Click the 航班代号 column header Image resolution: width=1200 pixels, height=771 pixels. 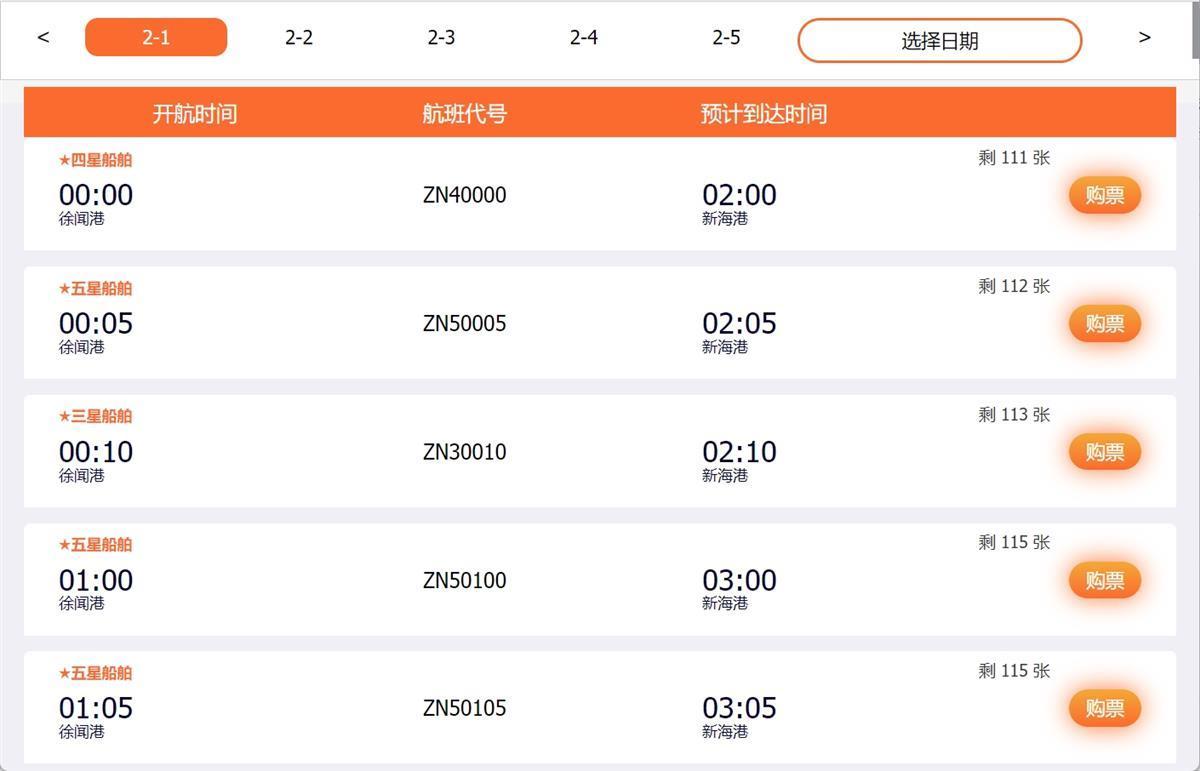click(x=464, y=114)
